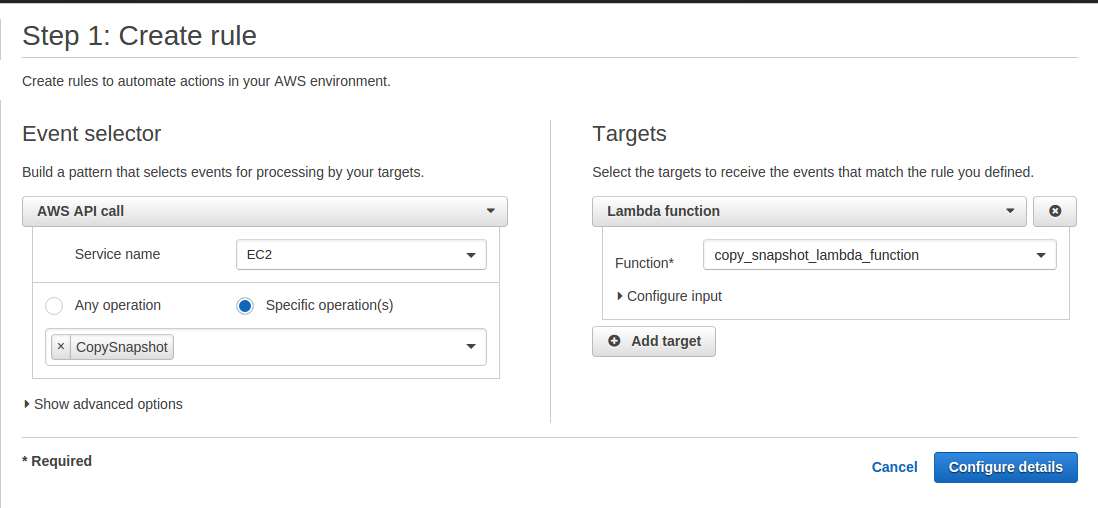This screenshot has width=1098, height=508.
Task: Open the copy_snapshot_lambda_function dropdown
Action: (879, 255)
